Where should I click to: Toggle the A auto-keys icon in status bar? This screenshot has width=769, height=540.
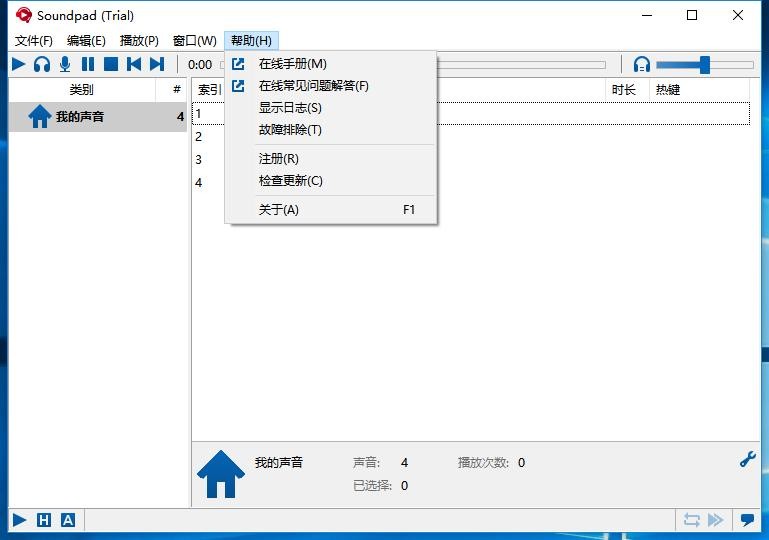tap(68, 520)
